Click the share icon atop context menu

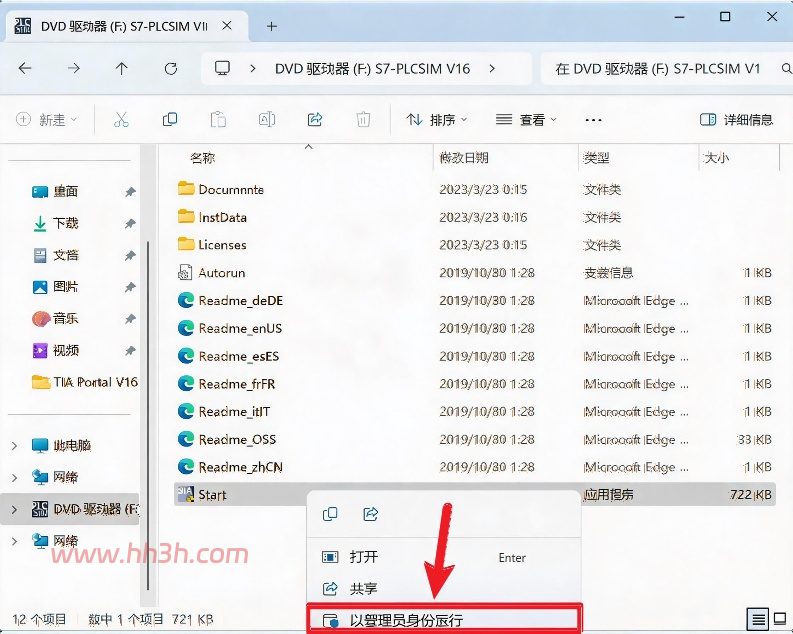(x=371, y=514)
